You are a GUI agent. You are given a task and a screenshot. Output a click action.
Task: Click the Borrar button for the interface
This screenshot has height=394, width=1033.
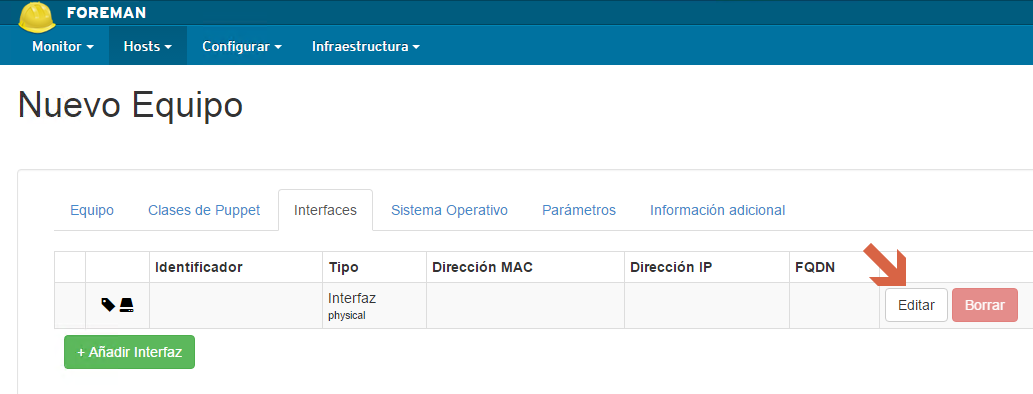(985, 305)
